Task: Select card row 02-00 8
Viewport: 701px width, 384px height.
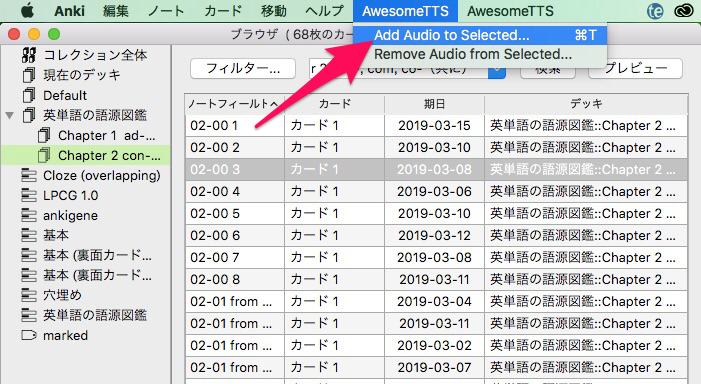Action: pos(436,279)
